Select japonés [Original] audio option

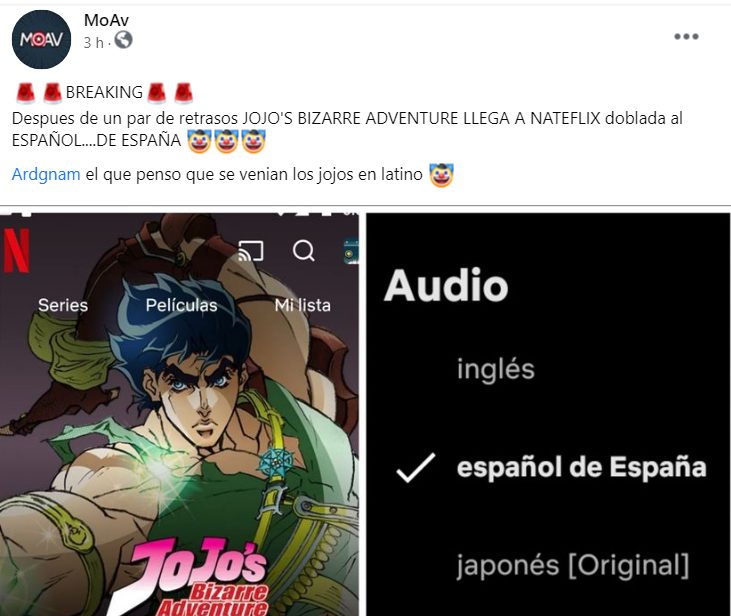tap(572, 566)
